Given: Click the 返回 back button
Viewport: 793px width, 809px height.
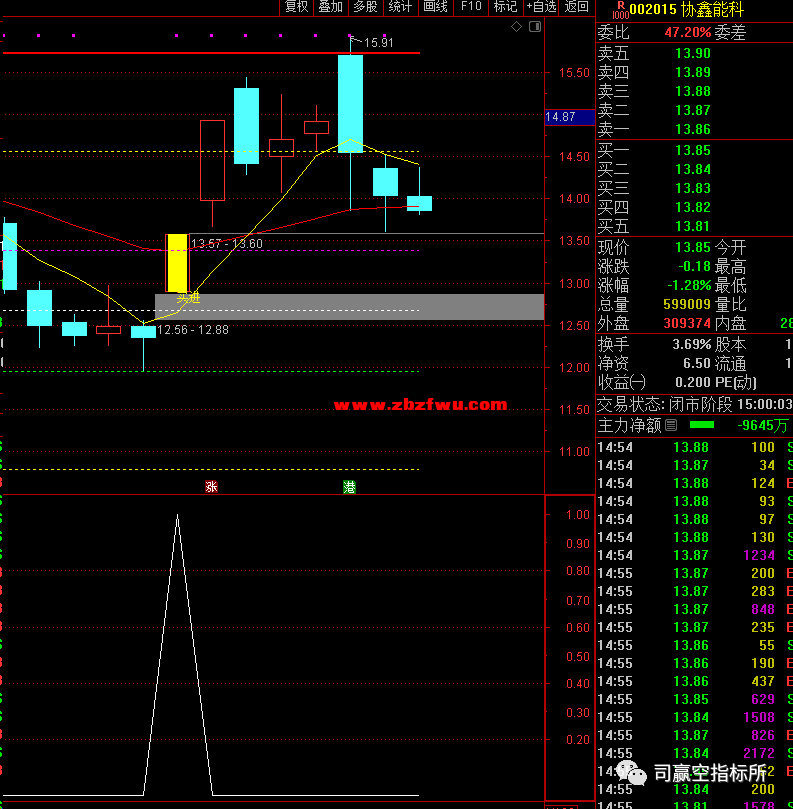Looking at the screenshot, I should point(576,7).
